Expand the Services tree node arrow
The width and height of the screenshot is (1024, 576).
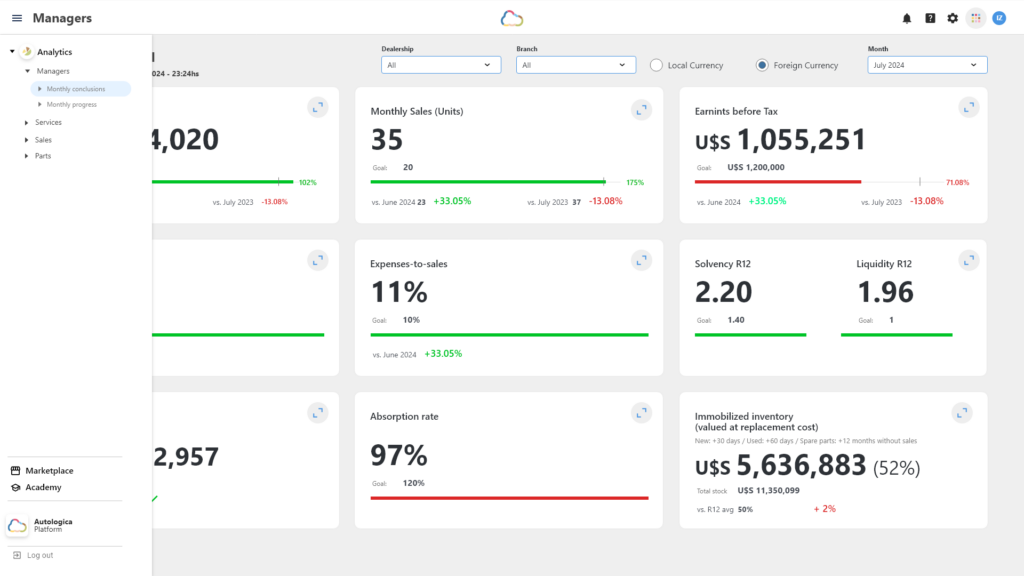pyautogui.click(x=26, y=122)
